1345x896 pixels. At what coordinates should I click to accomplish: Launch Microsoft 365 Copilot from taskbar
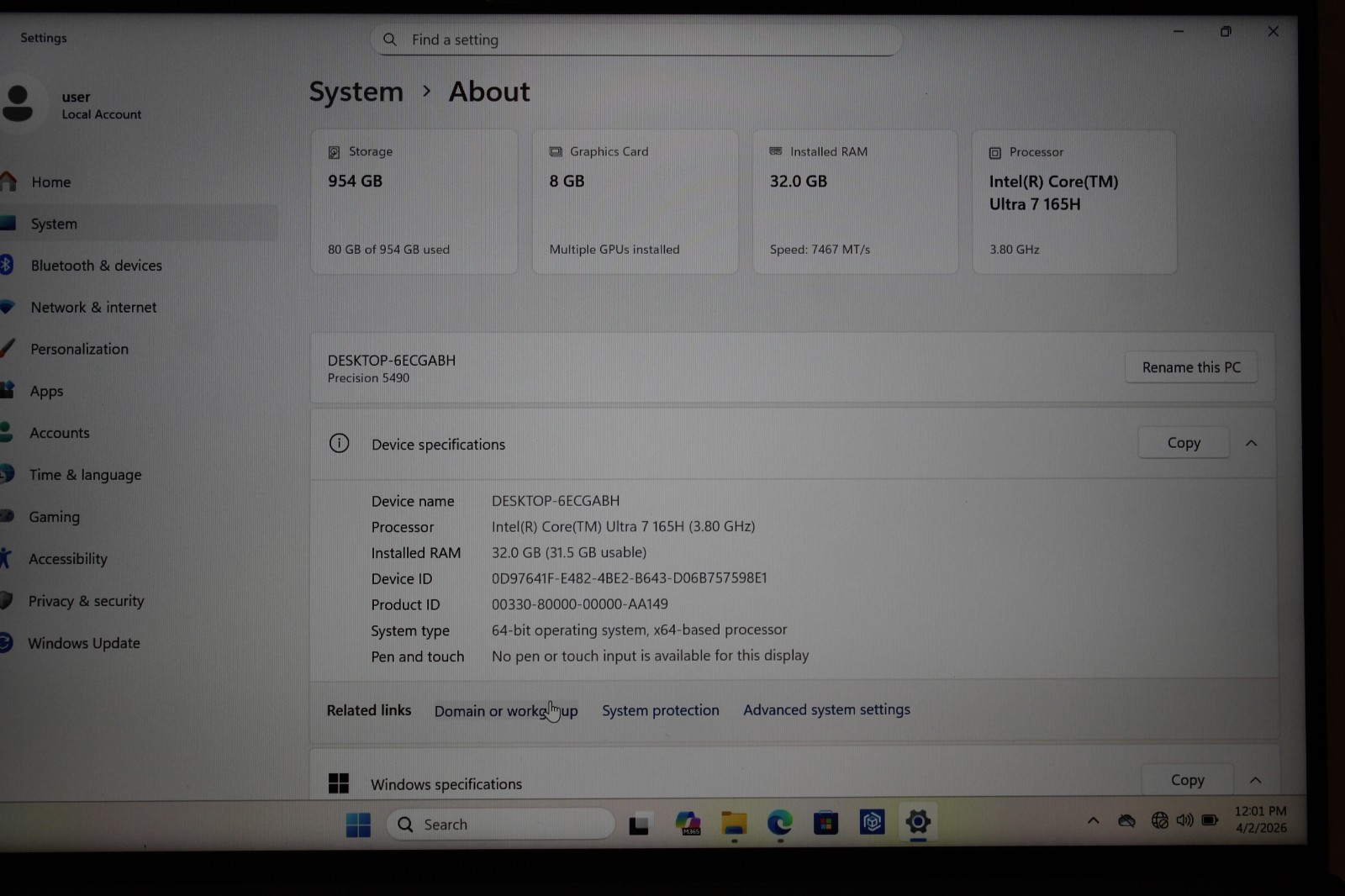[688, 823]
